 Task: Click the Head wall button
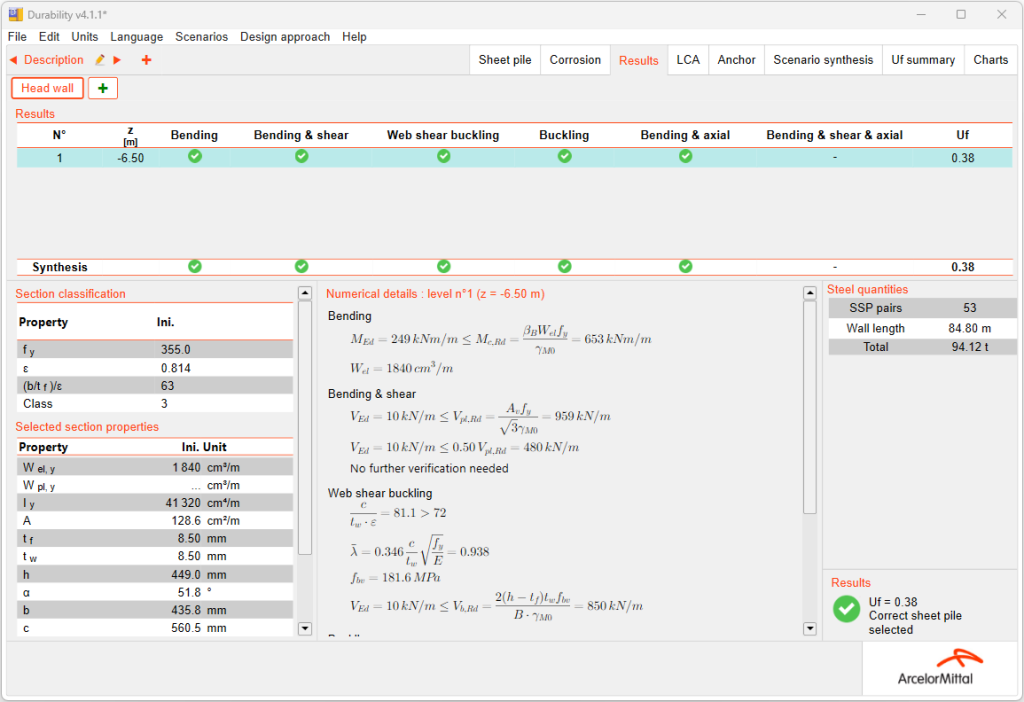point(47,88)
